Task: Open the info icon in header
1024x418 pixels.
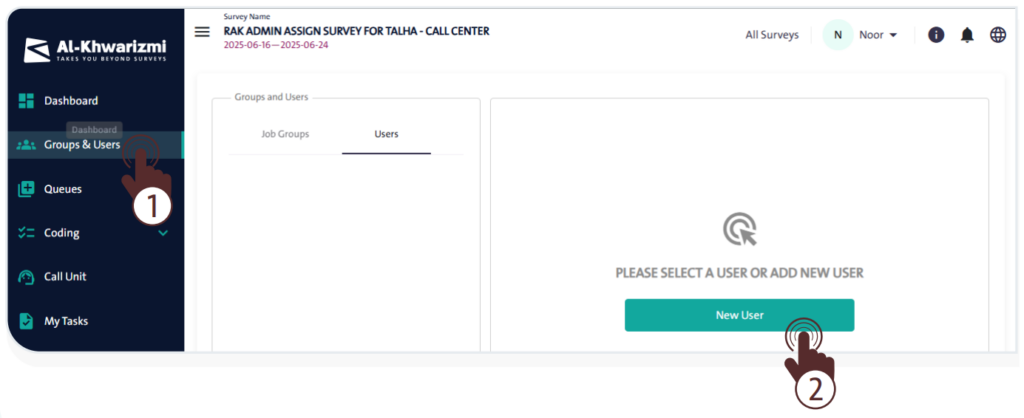Action: coord(936,35)
